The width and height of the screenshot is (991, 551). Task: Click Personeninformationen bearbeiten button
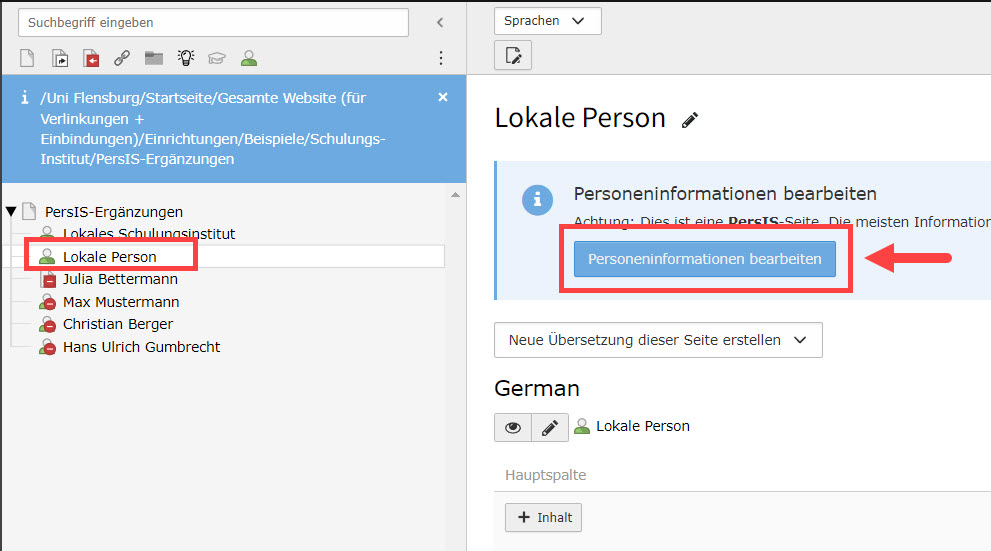pyautogui.click(x=704, y=259)
